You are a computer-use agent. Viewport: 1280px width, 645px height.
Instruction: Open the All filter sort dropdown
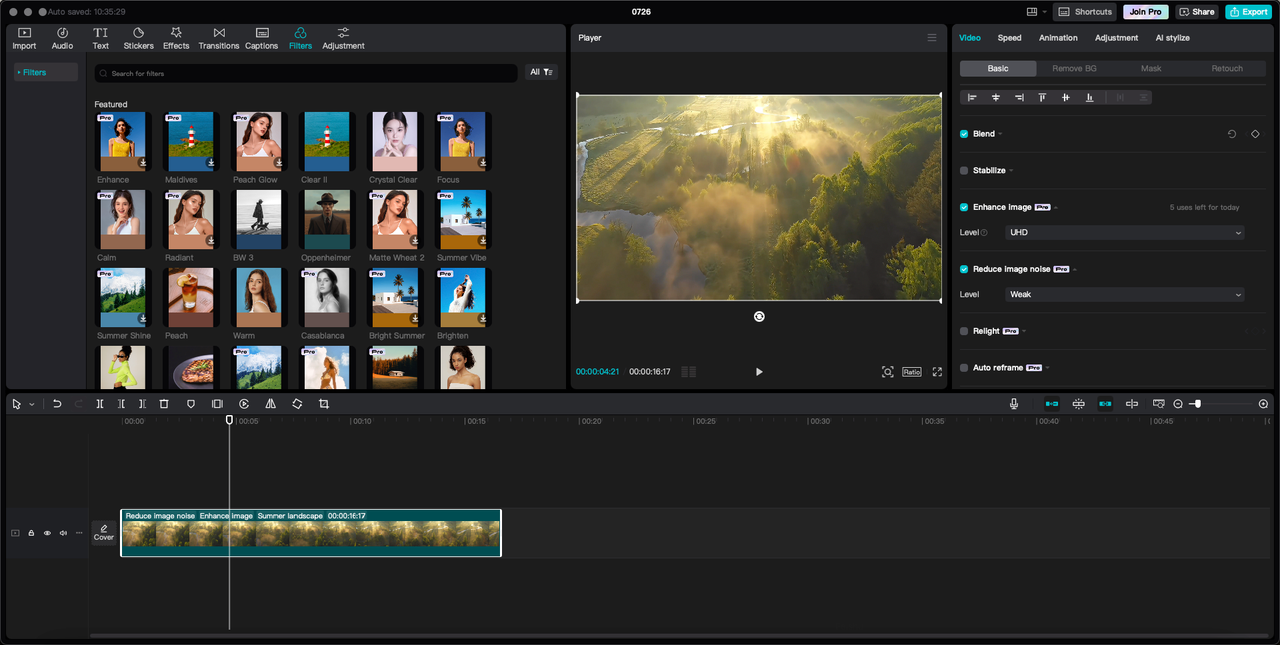(542, 72)
